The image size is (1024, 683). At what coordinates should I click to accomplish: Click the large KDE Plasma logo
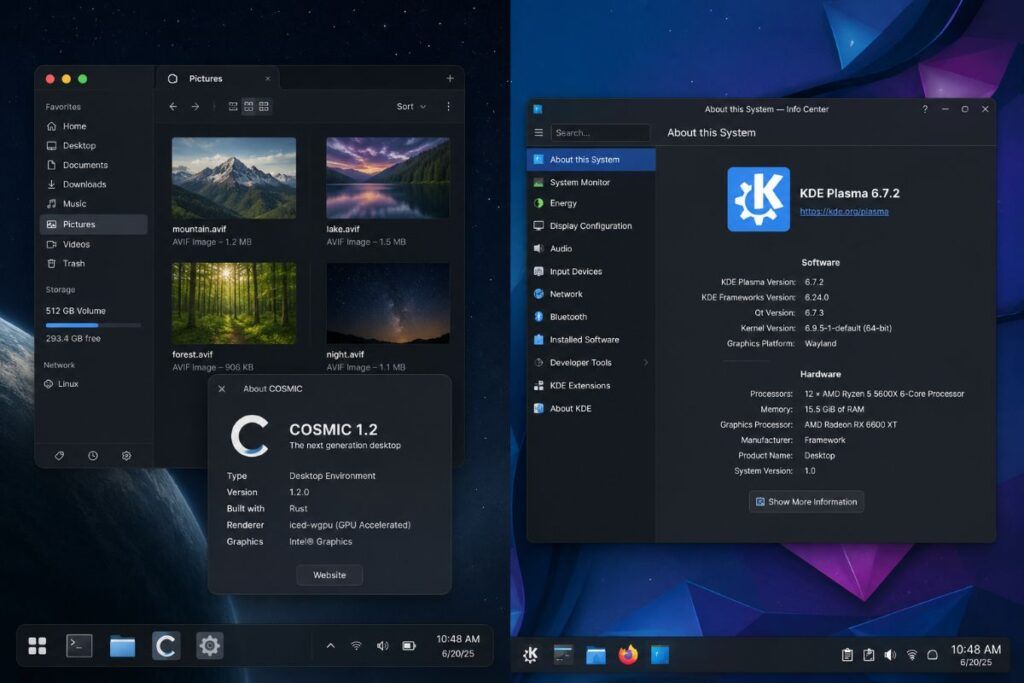(759, 199)
